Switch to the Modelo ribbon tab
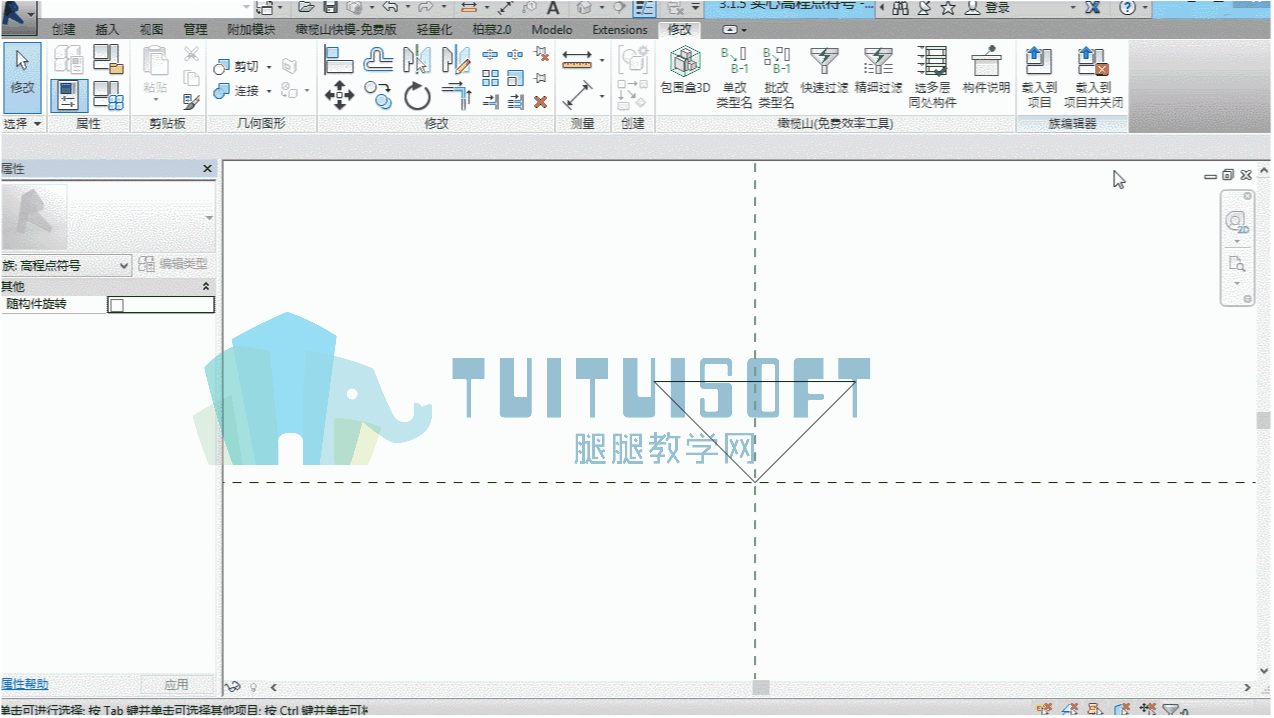This screenshot has width=1274, height=718. (552, 30)
